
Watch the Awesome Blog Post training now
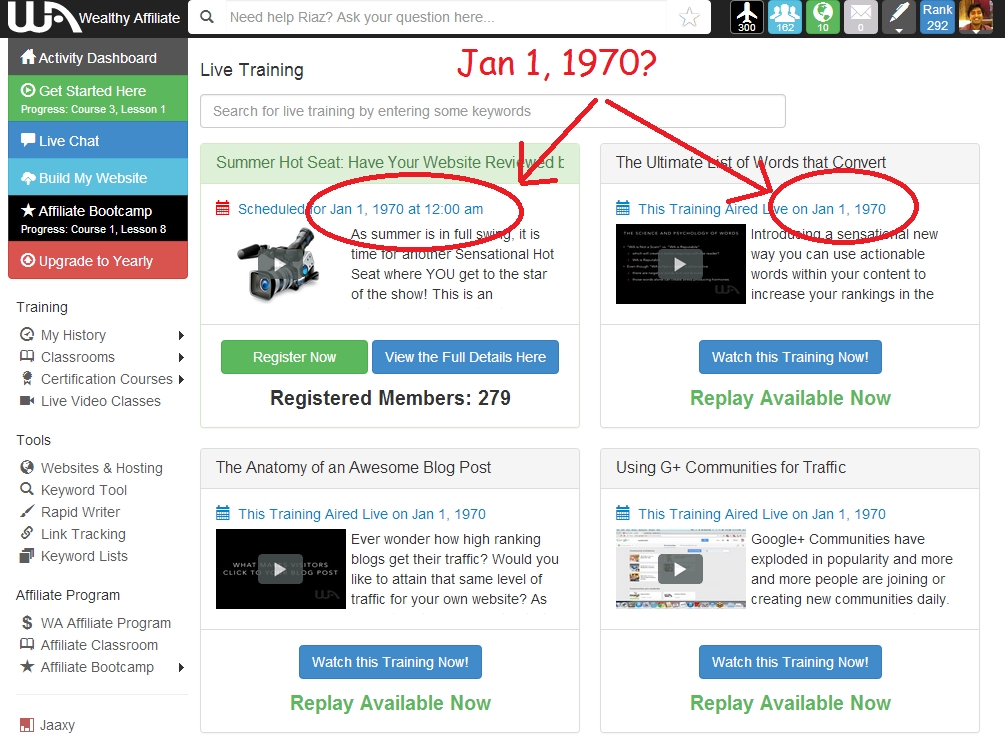point(390,662)
